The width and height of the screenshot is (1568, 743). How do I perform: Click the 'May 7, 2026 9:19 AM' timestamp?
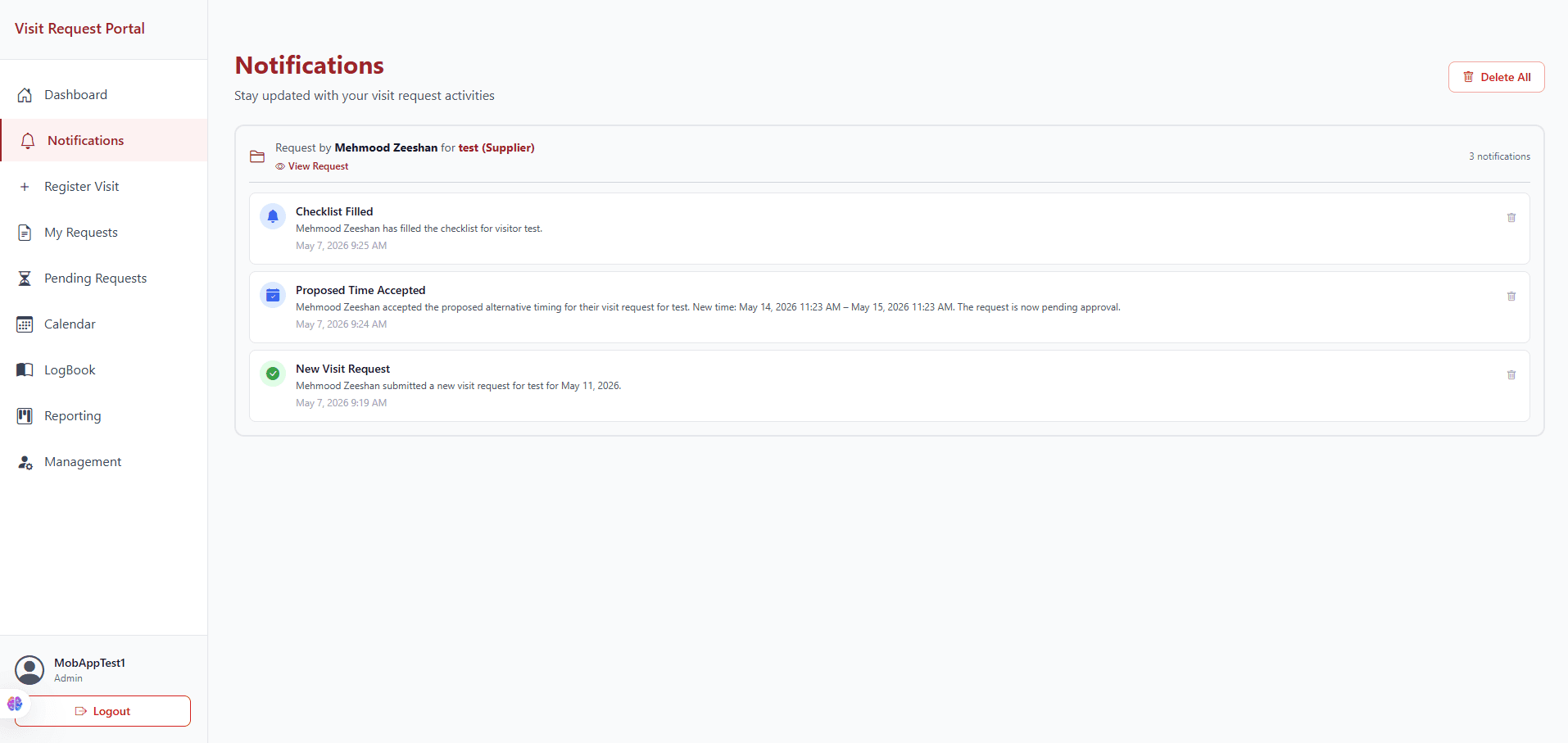tap(341, 403)
